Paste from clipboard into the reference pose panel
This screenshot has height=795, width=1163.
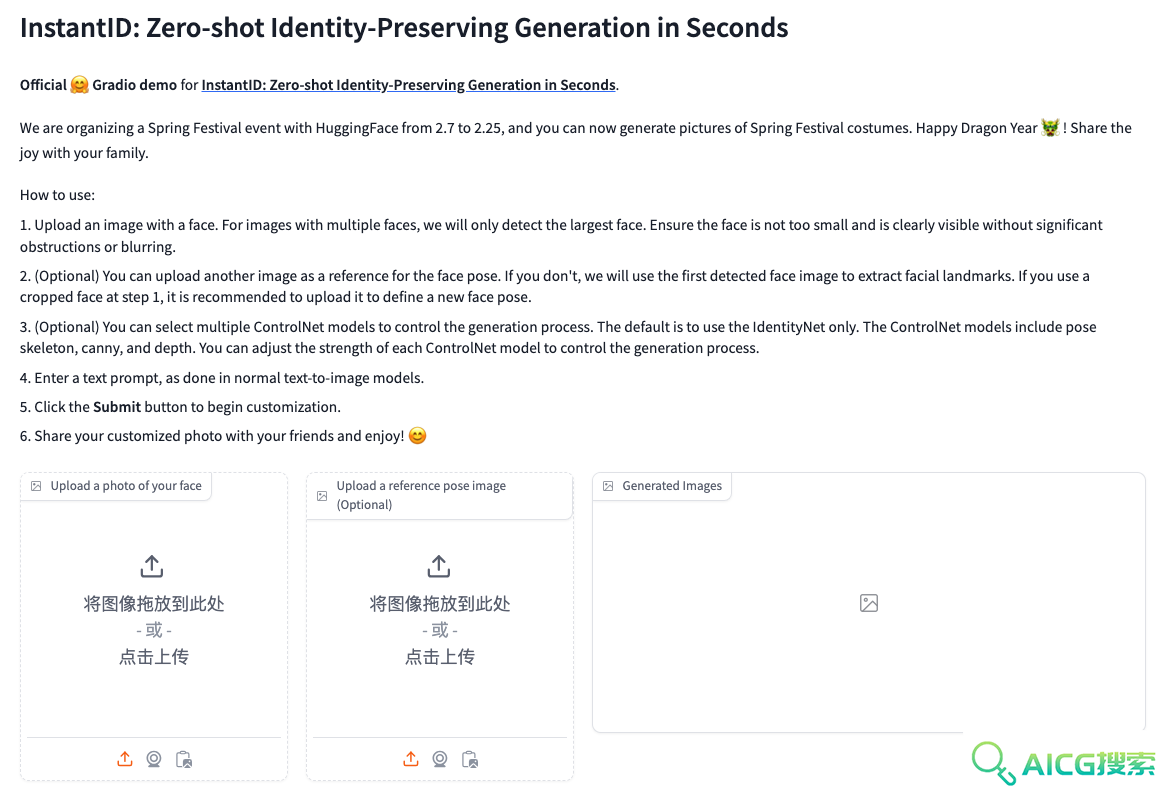click(x=470, y=759)
